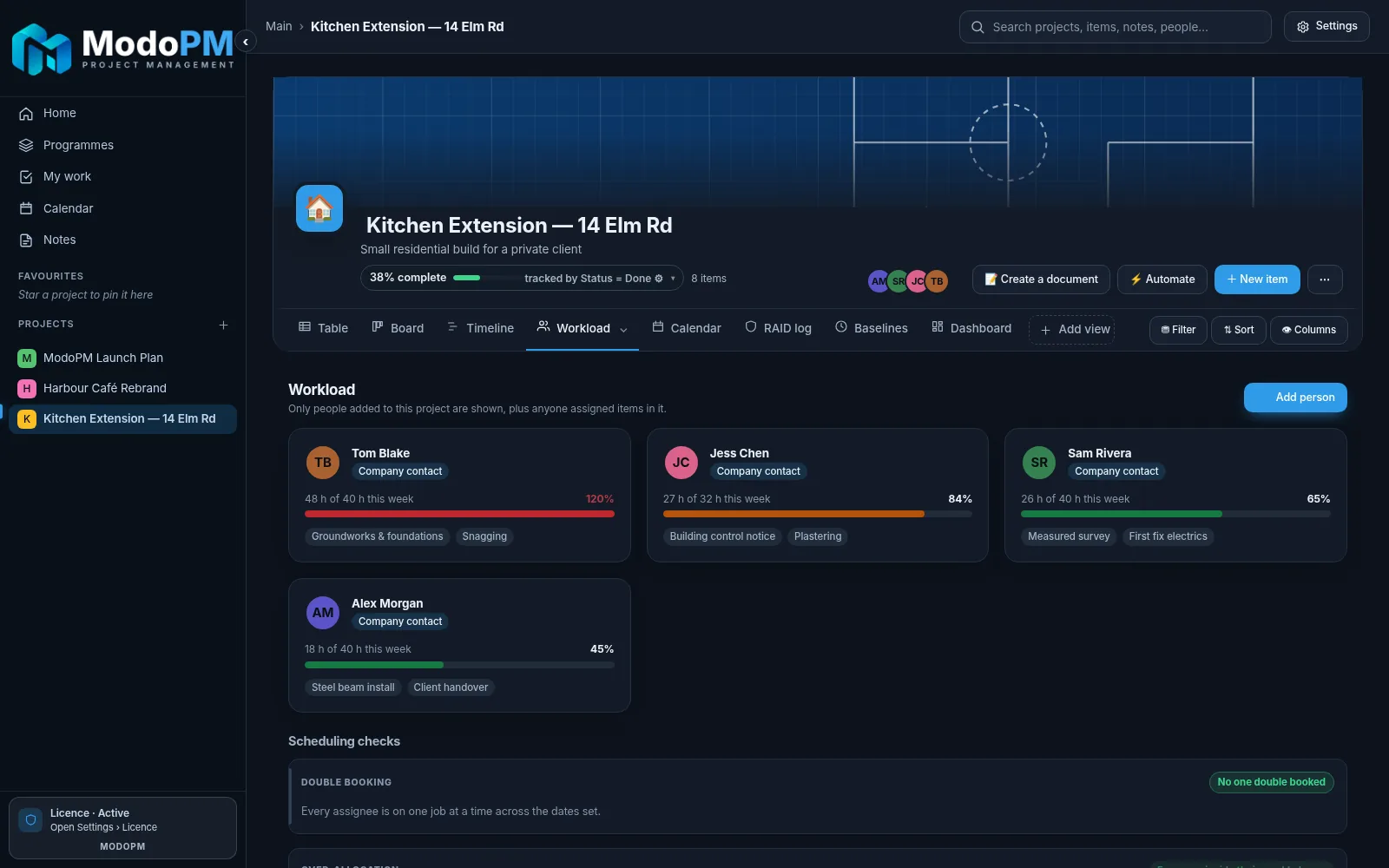Click the Measured survey tag

(1069, 536)
